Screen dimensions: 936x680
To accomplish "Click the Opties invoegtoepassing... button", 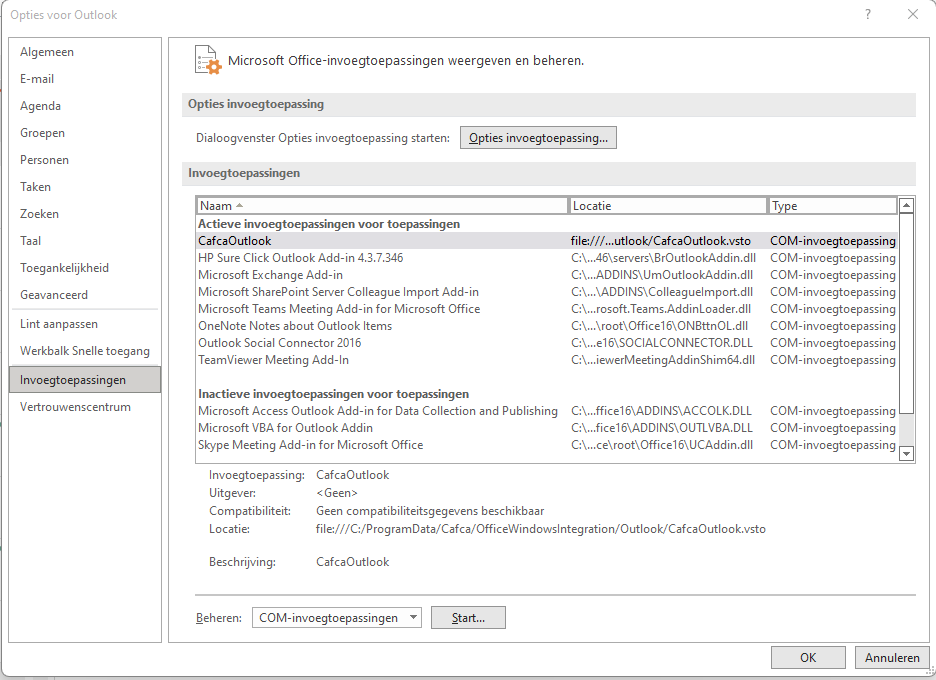I will tap(538, 138).
